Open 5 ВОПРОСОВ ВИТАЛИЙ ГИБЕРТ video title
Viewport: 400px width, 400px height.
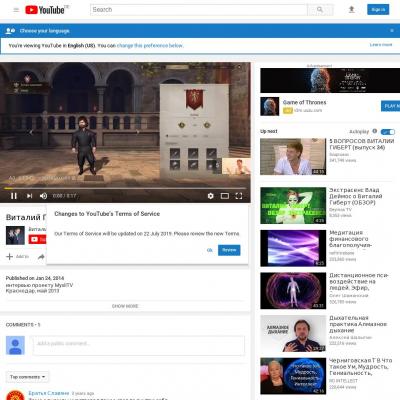(x=361, y=144)
